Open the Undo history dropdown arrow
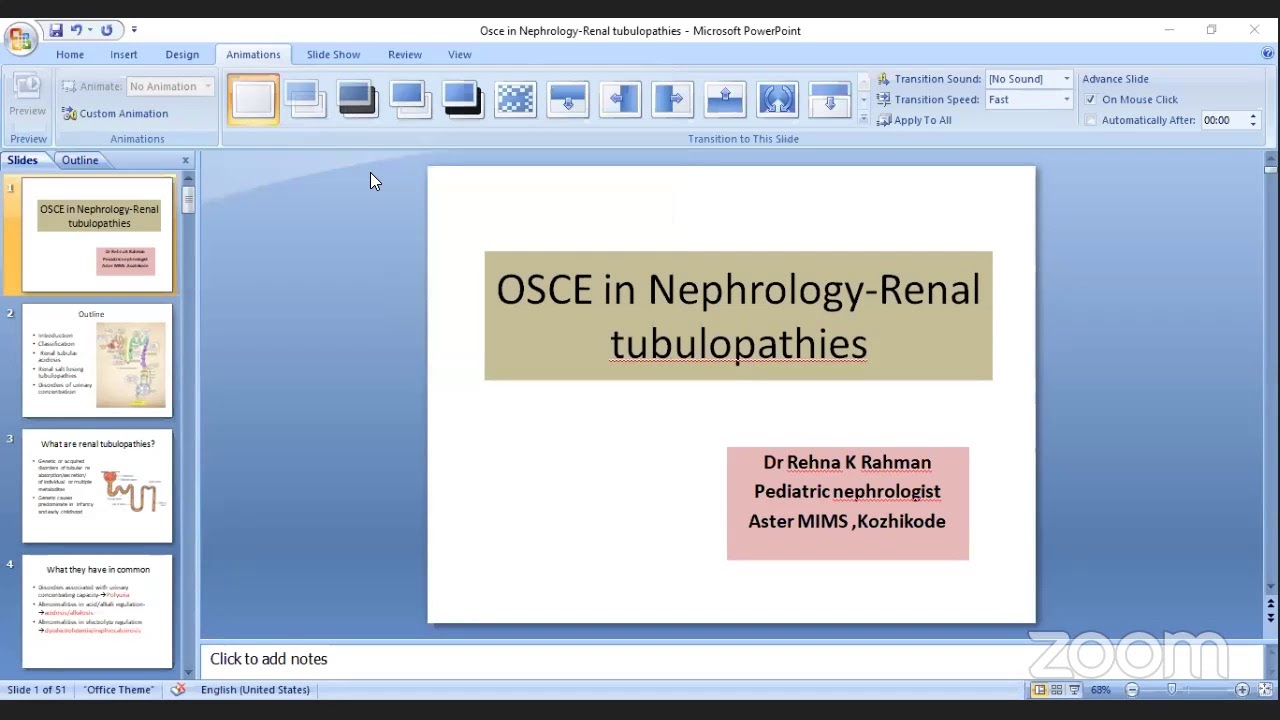The image size is (1280, 720). click(x=89, y=31)
